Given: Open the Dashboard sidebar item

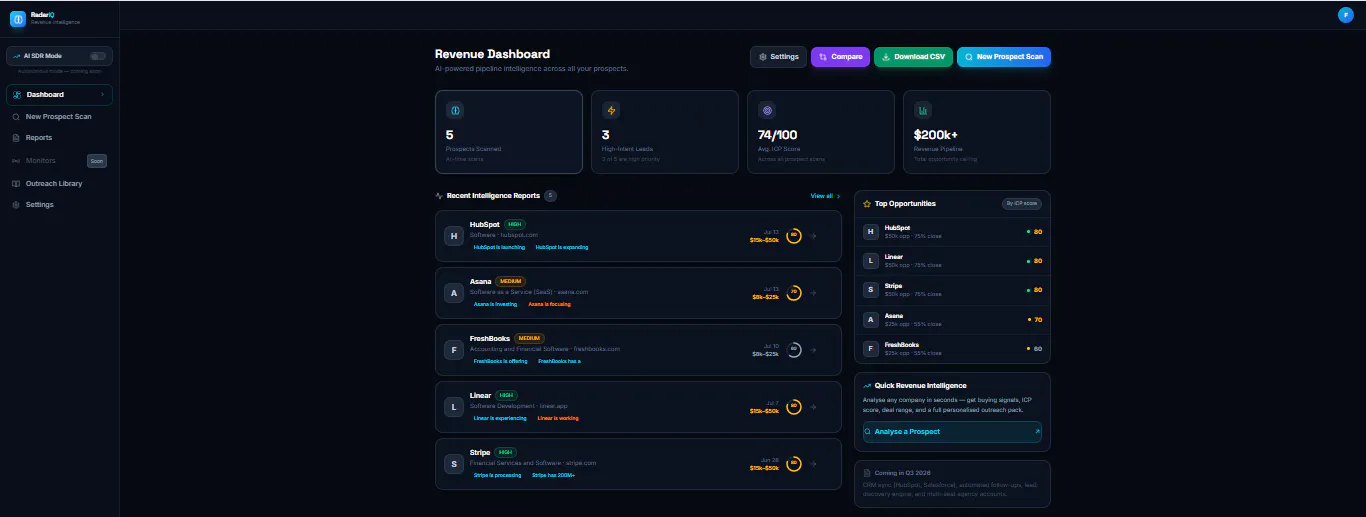Looking at the screenshot, I should pos(59,94).
